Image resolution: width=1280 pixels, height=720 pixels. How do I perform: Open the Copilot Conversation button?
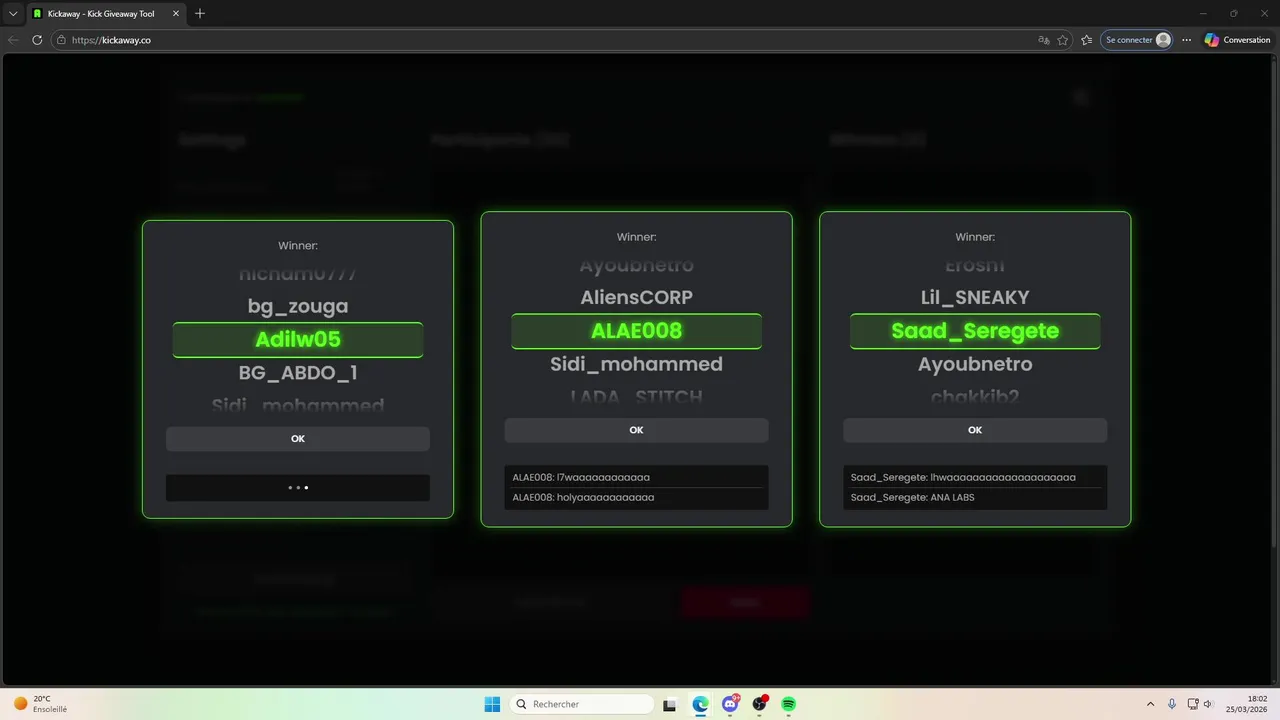pos(1238,40)
